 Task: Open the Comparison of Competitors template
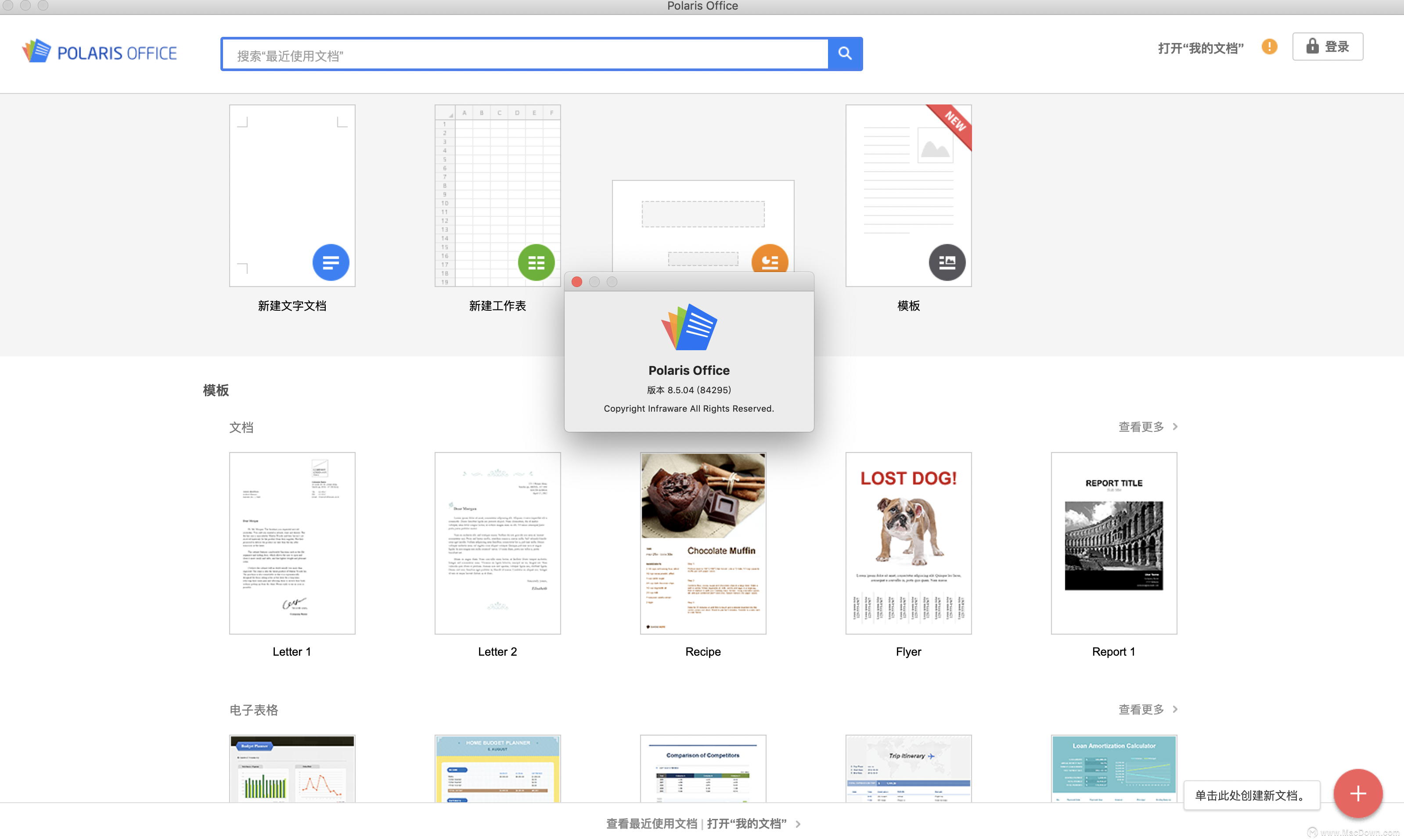point(703,768)
